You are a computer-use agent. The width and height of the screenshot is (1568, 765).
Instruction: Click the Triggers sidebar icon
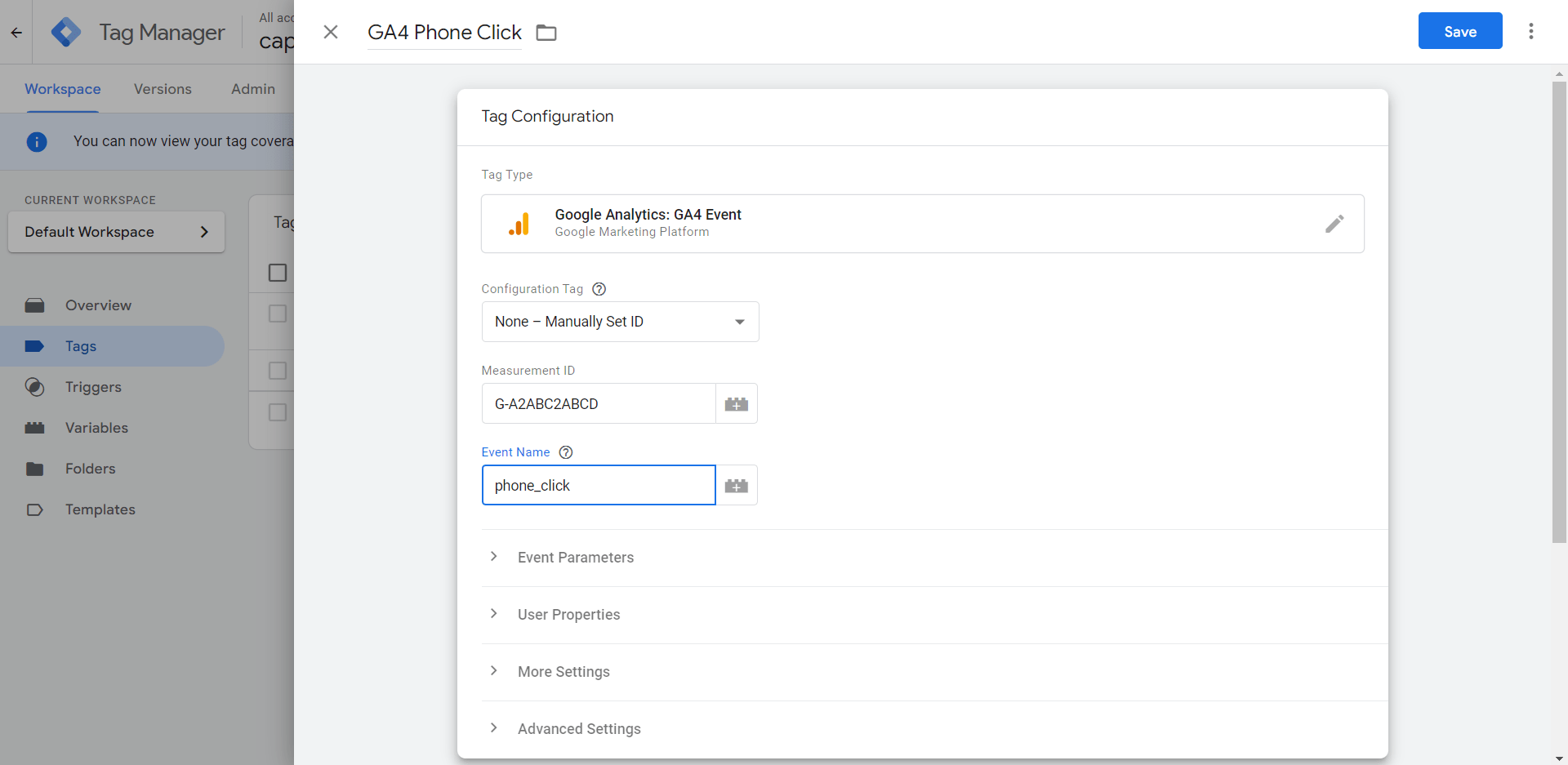click(x=34, y=387)
